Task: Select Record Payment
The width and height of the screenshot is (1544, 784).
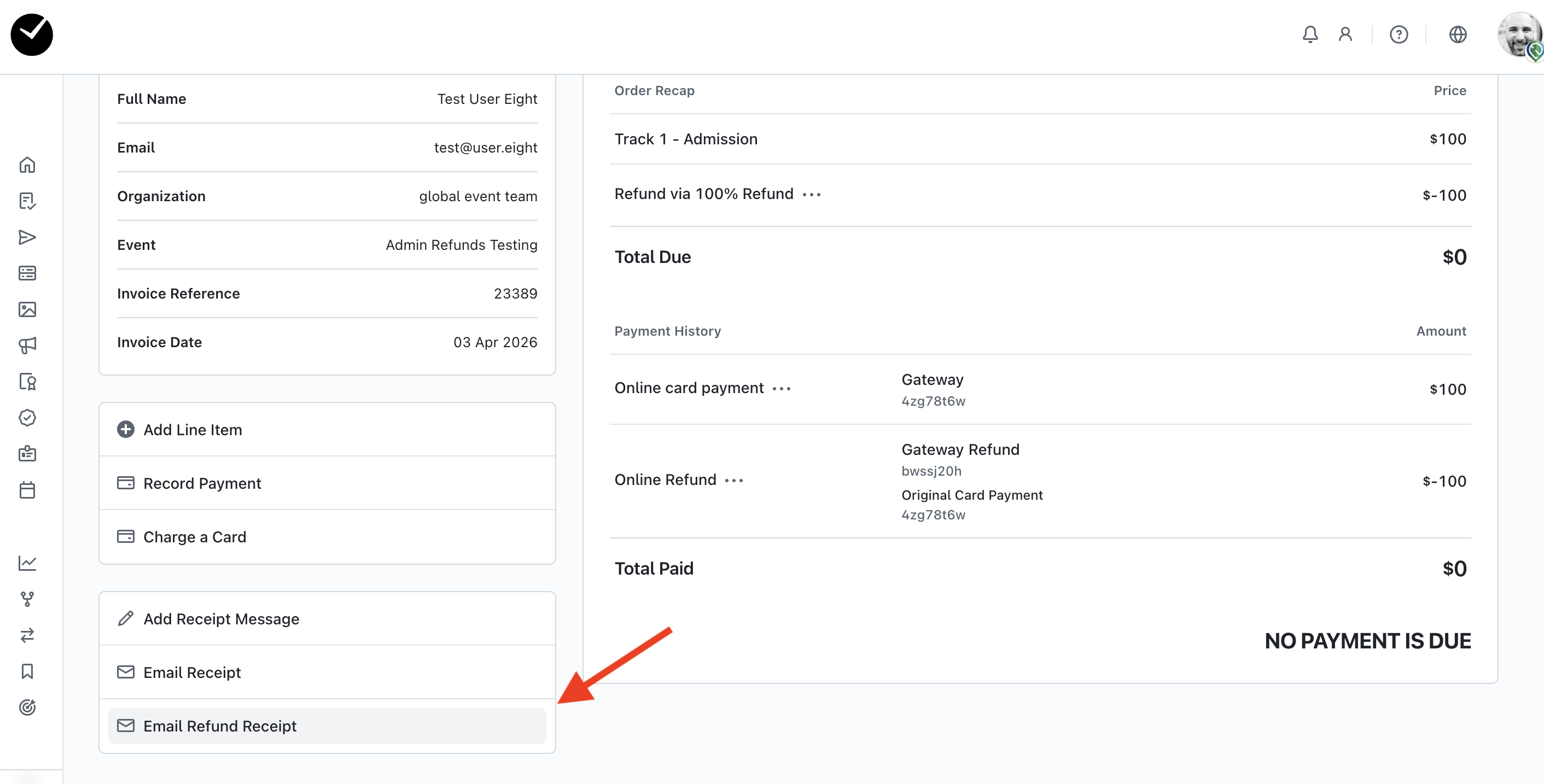Action: coord(202,483)
